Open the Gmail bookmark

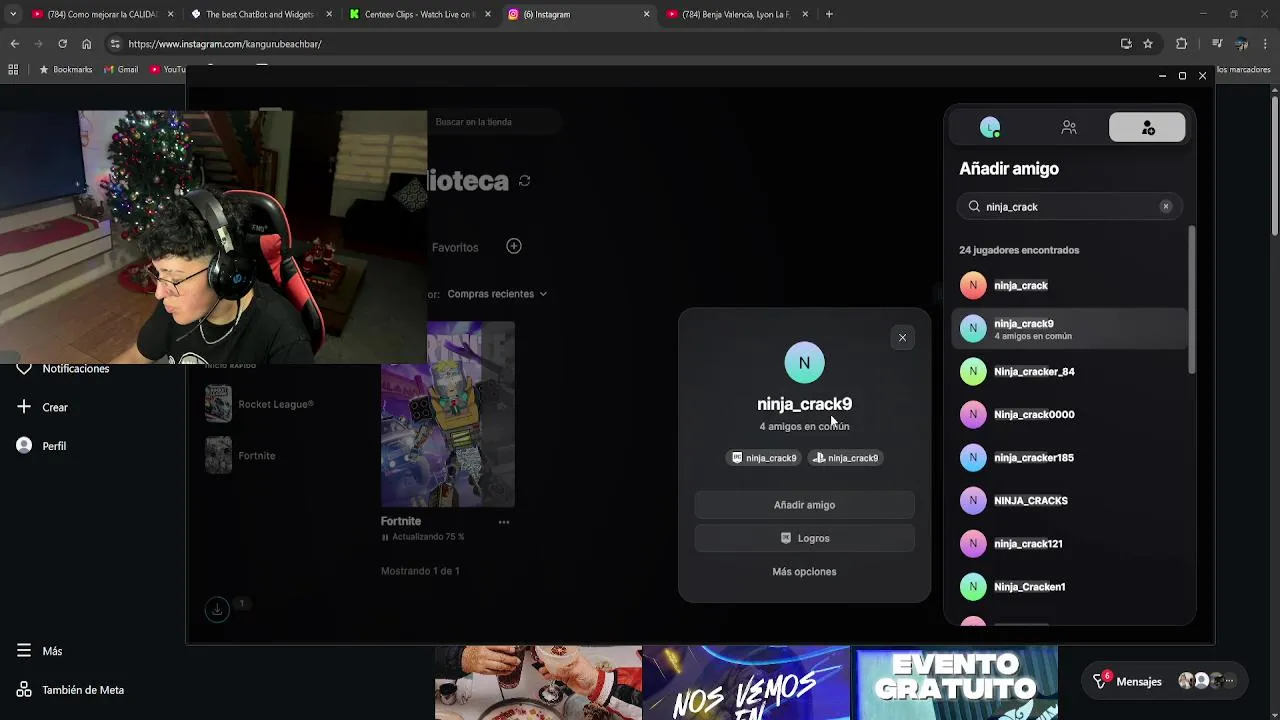(x=121, y=70)
